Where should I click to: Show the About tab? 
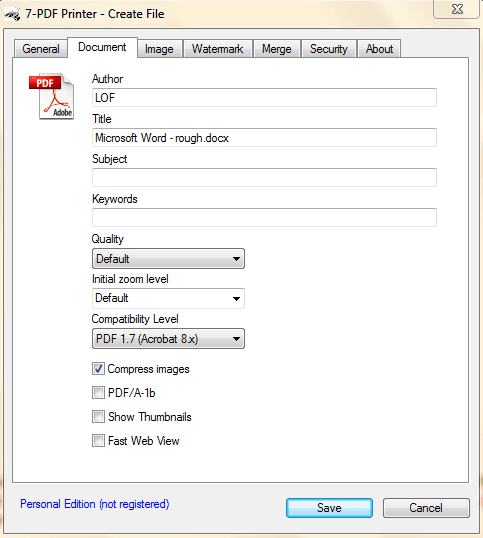pyautogui.click(x=379, y=49)
